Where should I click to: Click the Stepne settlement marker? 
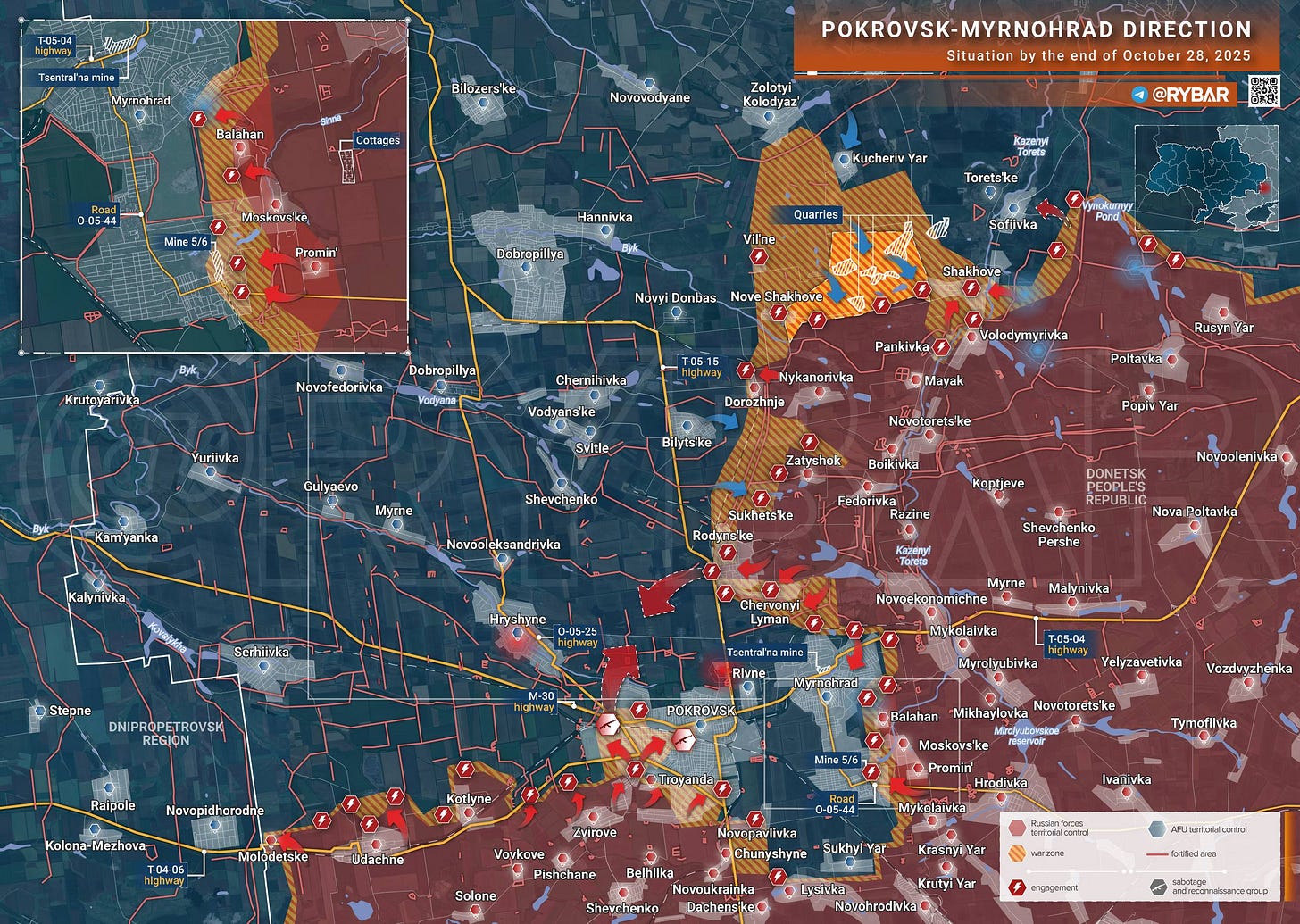point(40,712)
